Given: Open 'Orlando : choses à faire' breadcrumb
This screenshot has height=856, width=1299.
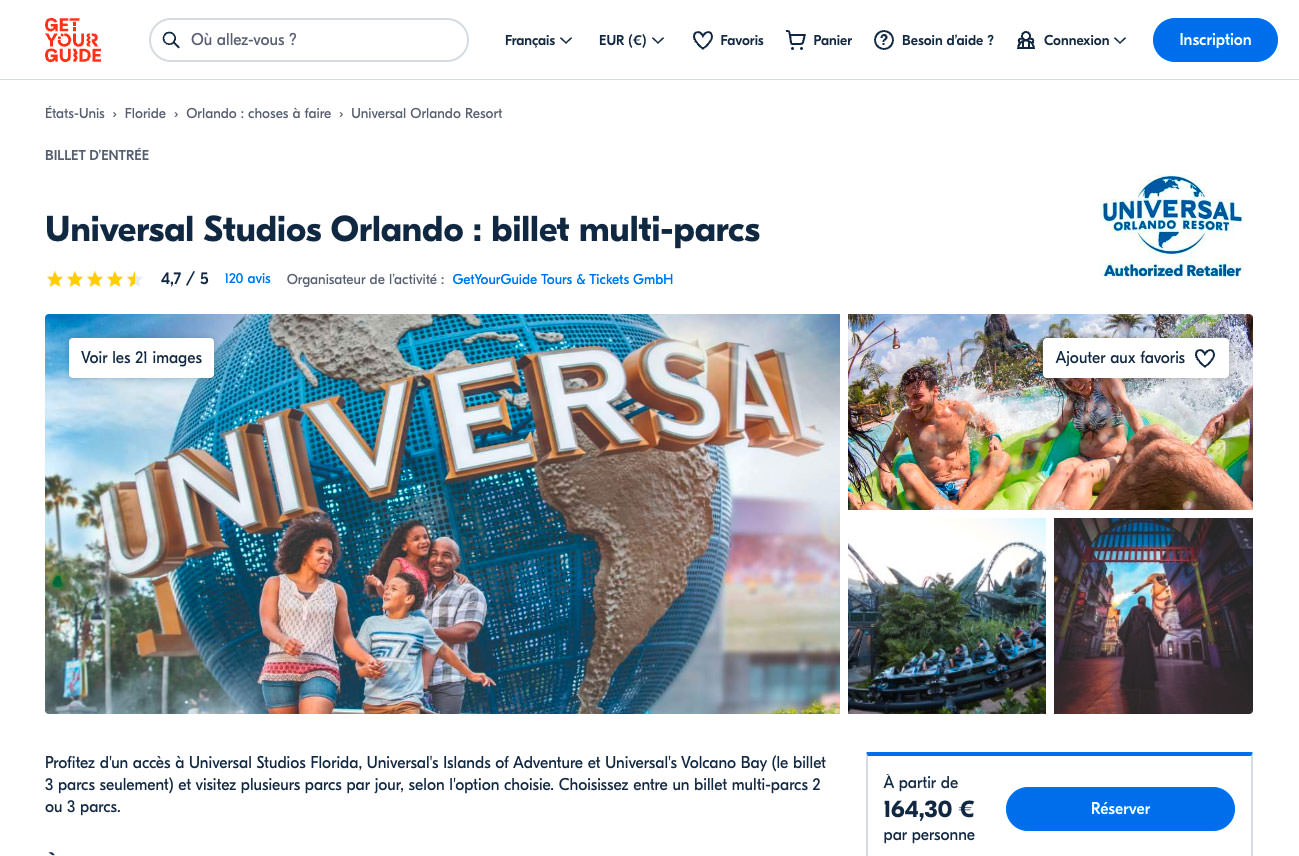Looking at the screenshot, I should (259, 113).
